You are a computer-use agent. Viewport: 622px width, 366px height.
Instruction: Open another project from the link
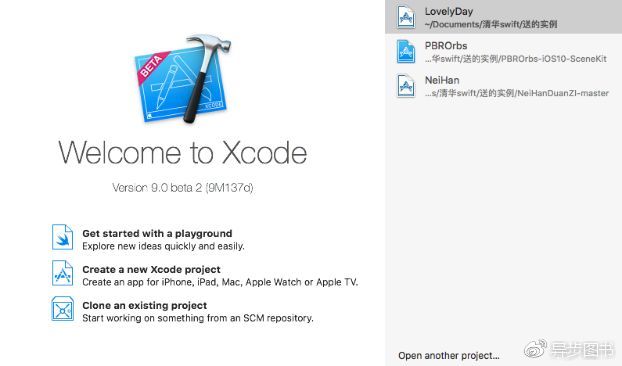(449, 356)
